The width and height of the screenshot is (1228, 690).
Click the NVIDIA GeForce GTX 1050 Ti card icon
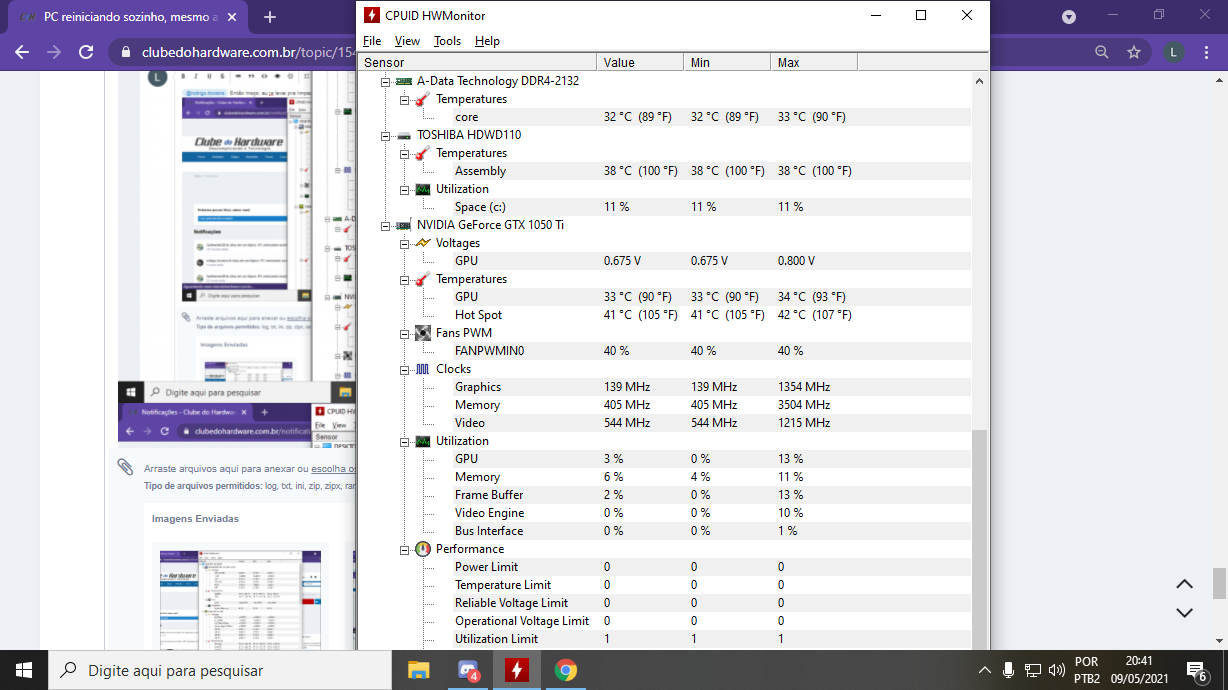pyautogui.click(x=404, y=225)
